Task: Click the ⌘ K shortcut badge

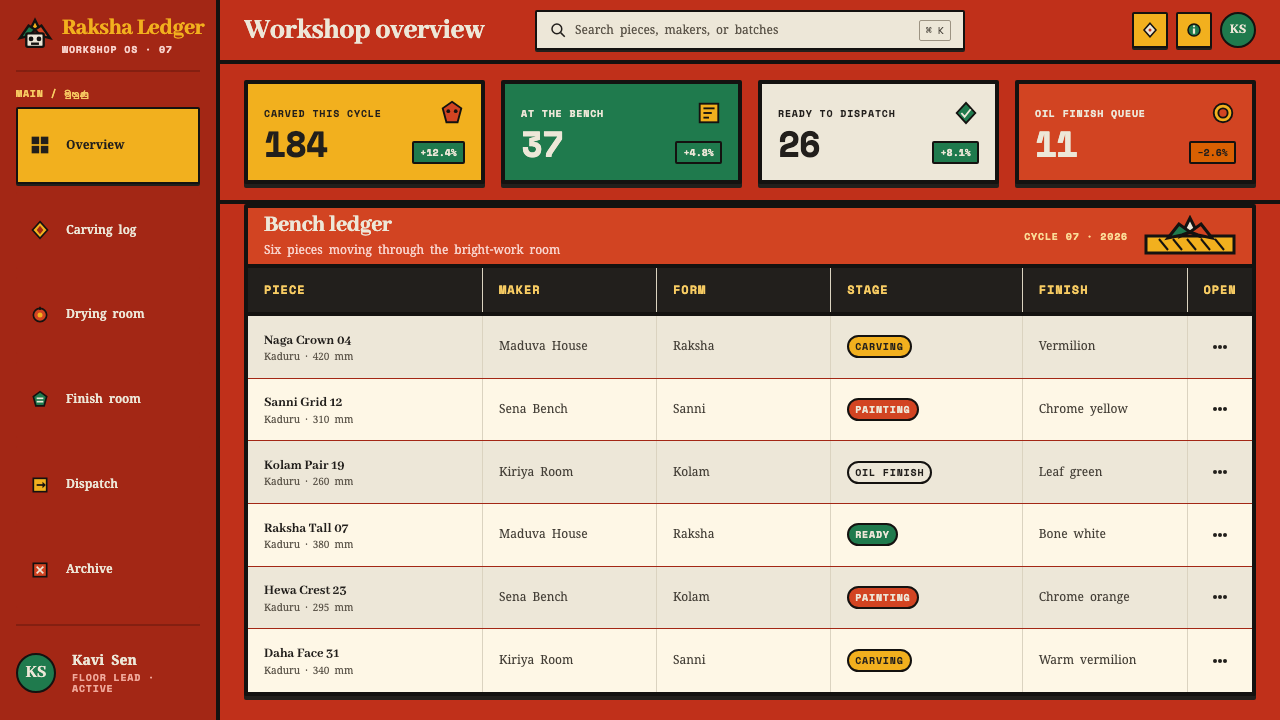Action: click(935, 30)
